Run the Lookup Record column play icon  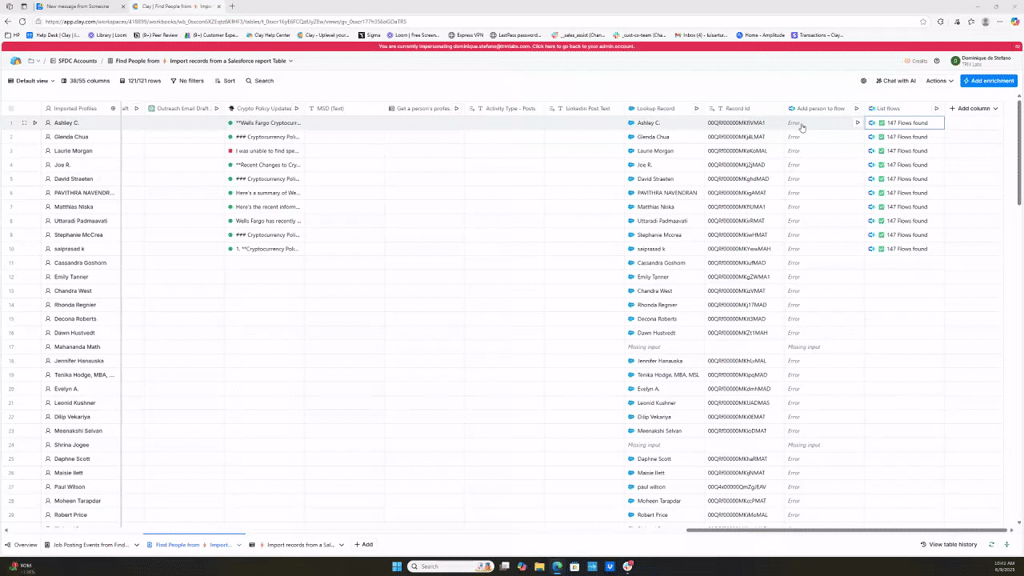[x=696, y=108]
